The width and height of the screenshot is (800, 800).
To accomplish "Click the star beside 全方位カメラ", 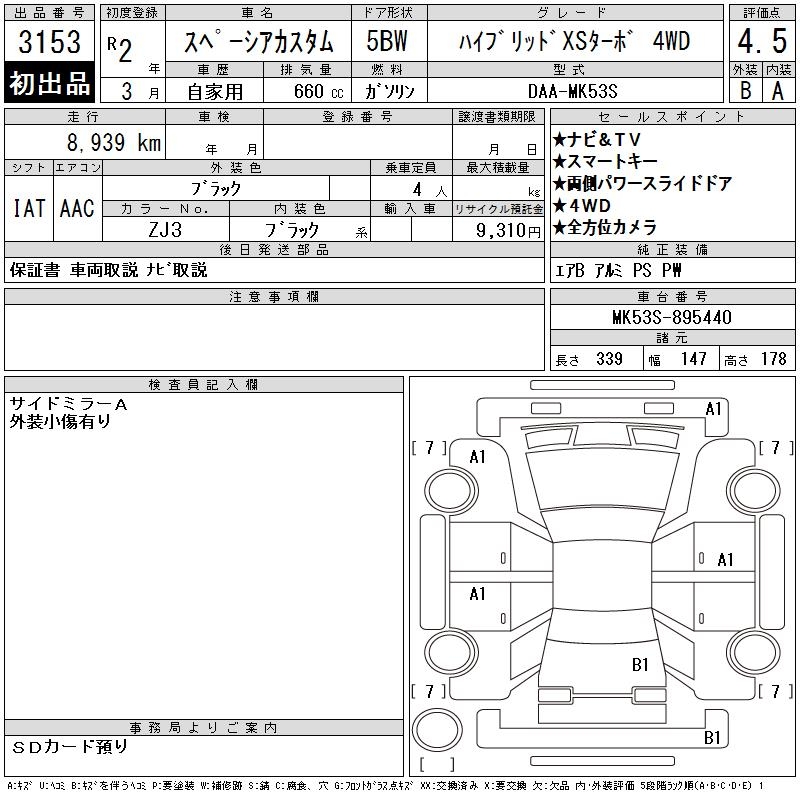I will (x=560, y=227).
